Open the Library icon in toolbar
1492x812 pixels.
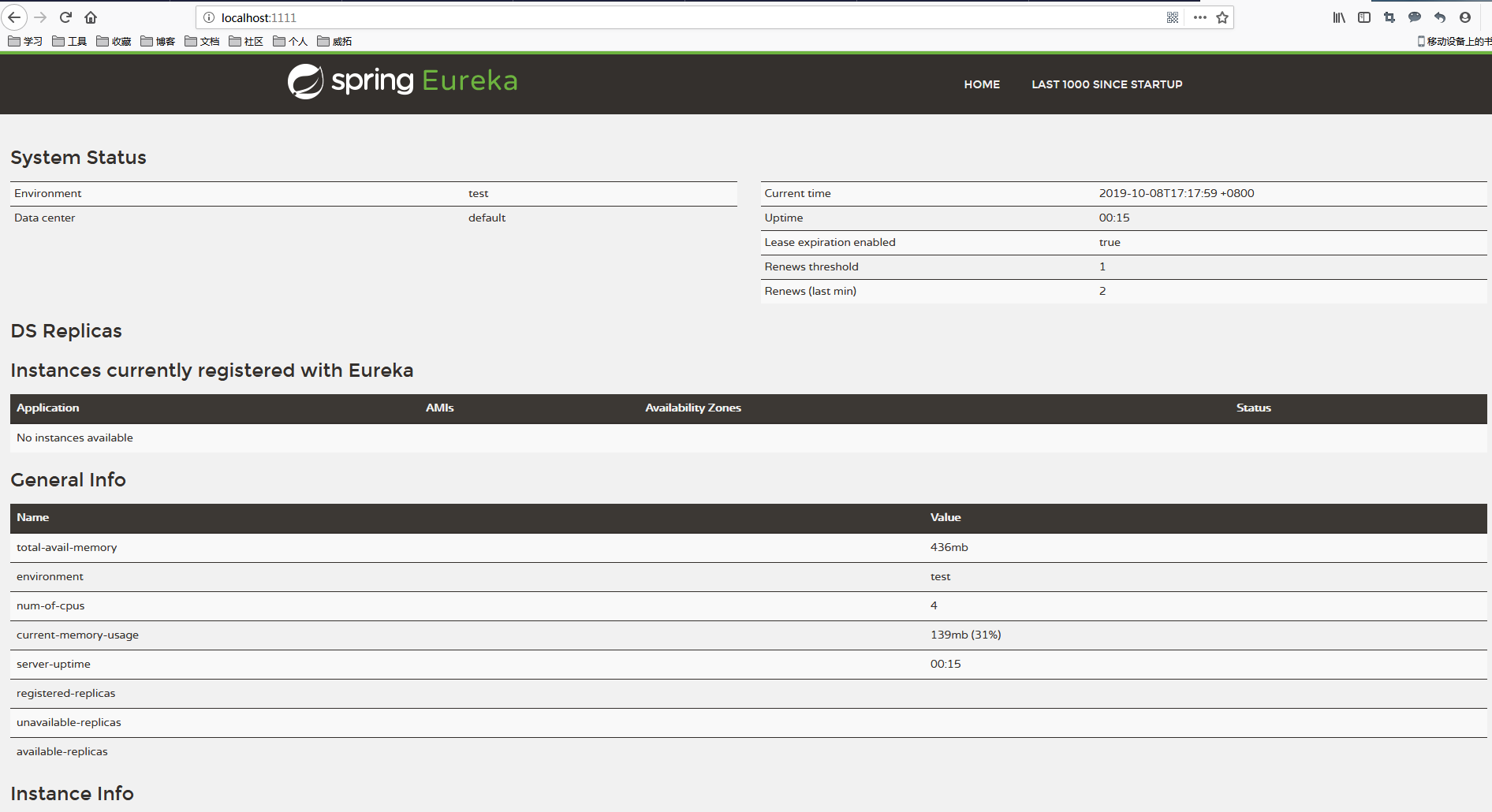1339,17
